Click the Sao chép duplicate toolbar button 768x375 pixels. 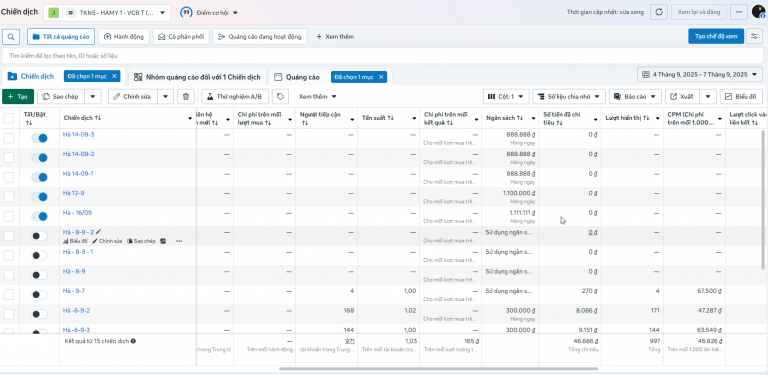pyautogui.click(x=61, y=96)
